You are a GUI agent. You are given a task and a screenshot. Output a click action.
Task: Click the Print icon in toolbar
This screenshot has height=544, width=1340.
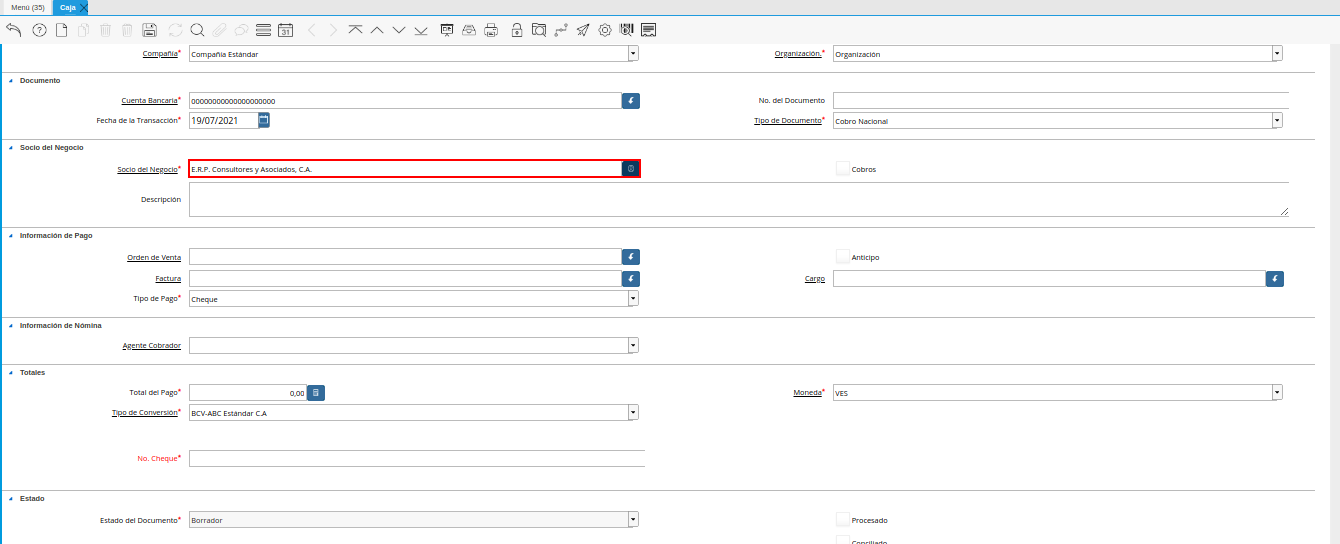tap(491, 30)
